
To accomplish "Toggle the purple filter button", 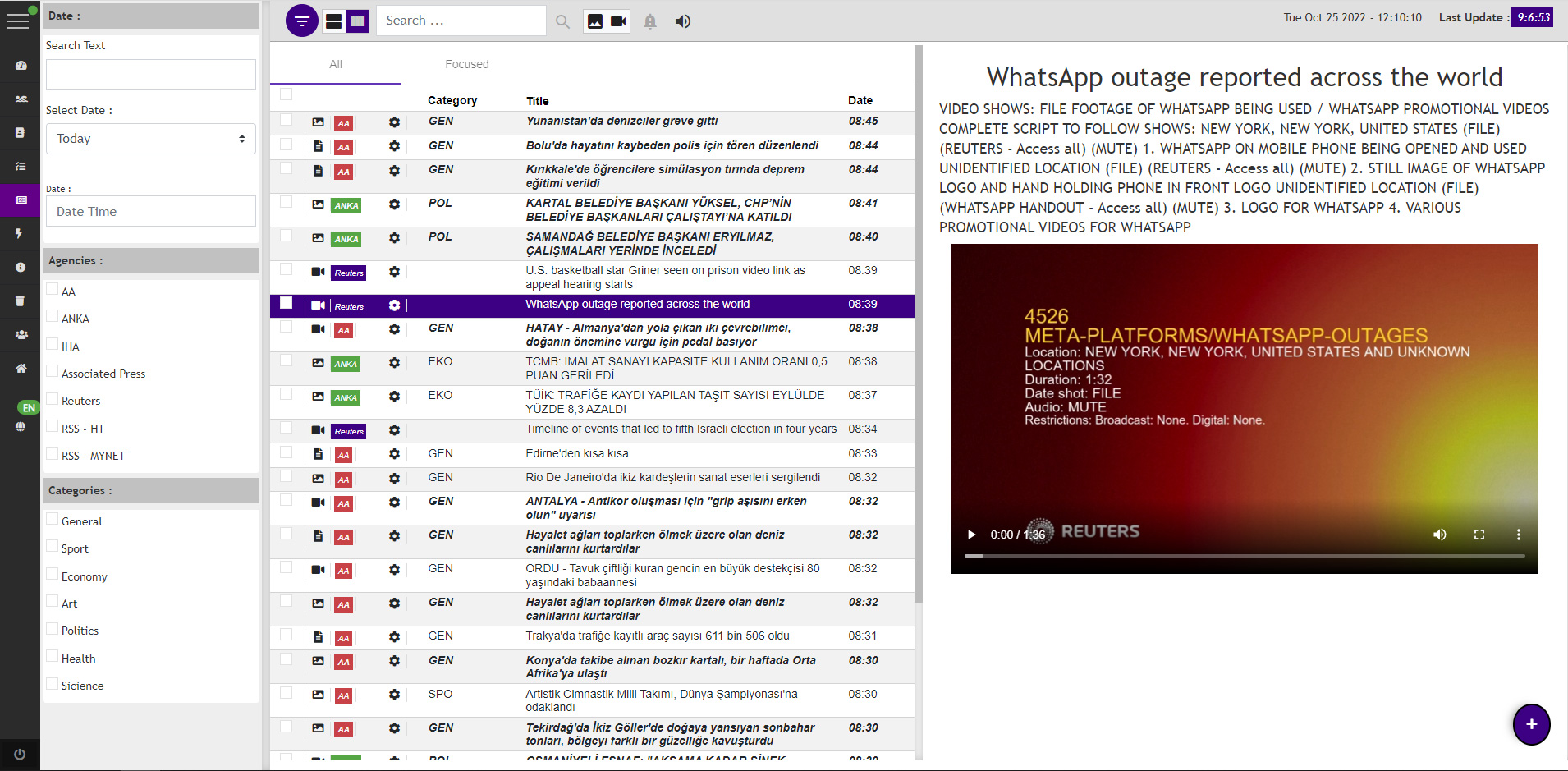I will tap(301, 21).
